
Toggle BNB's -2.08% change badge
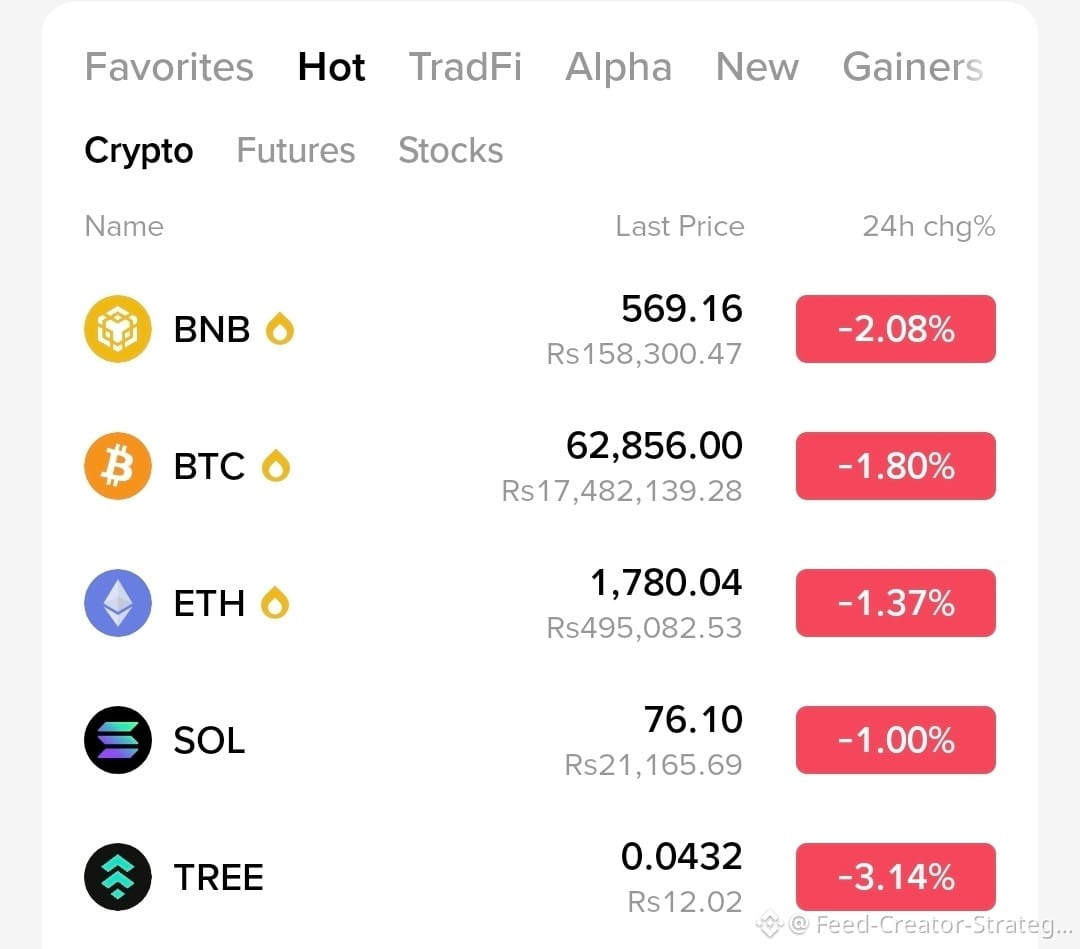click(x=895, y=328)
